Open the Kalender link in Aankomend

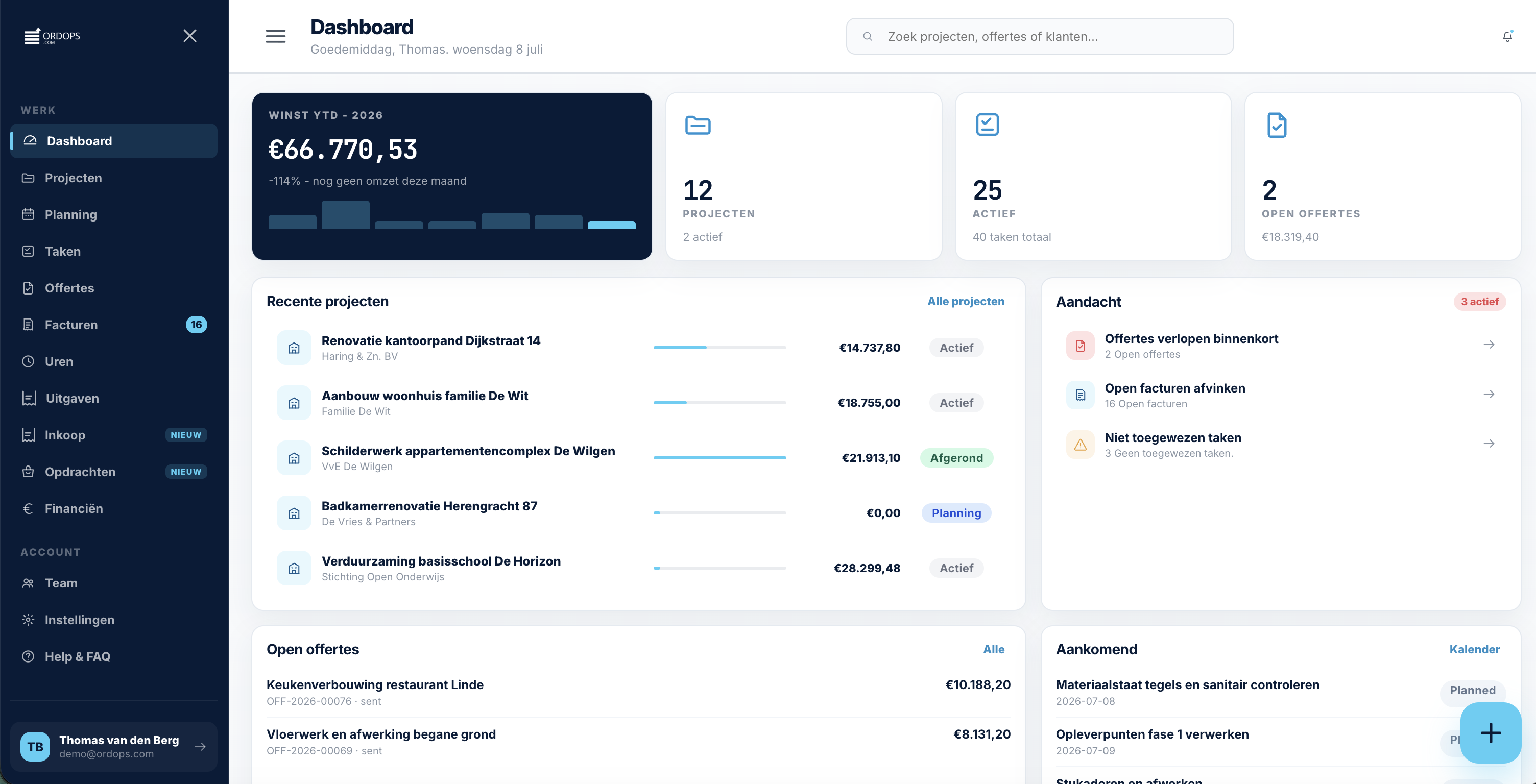[1474, 649]
